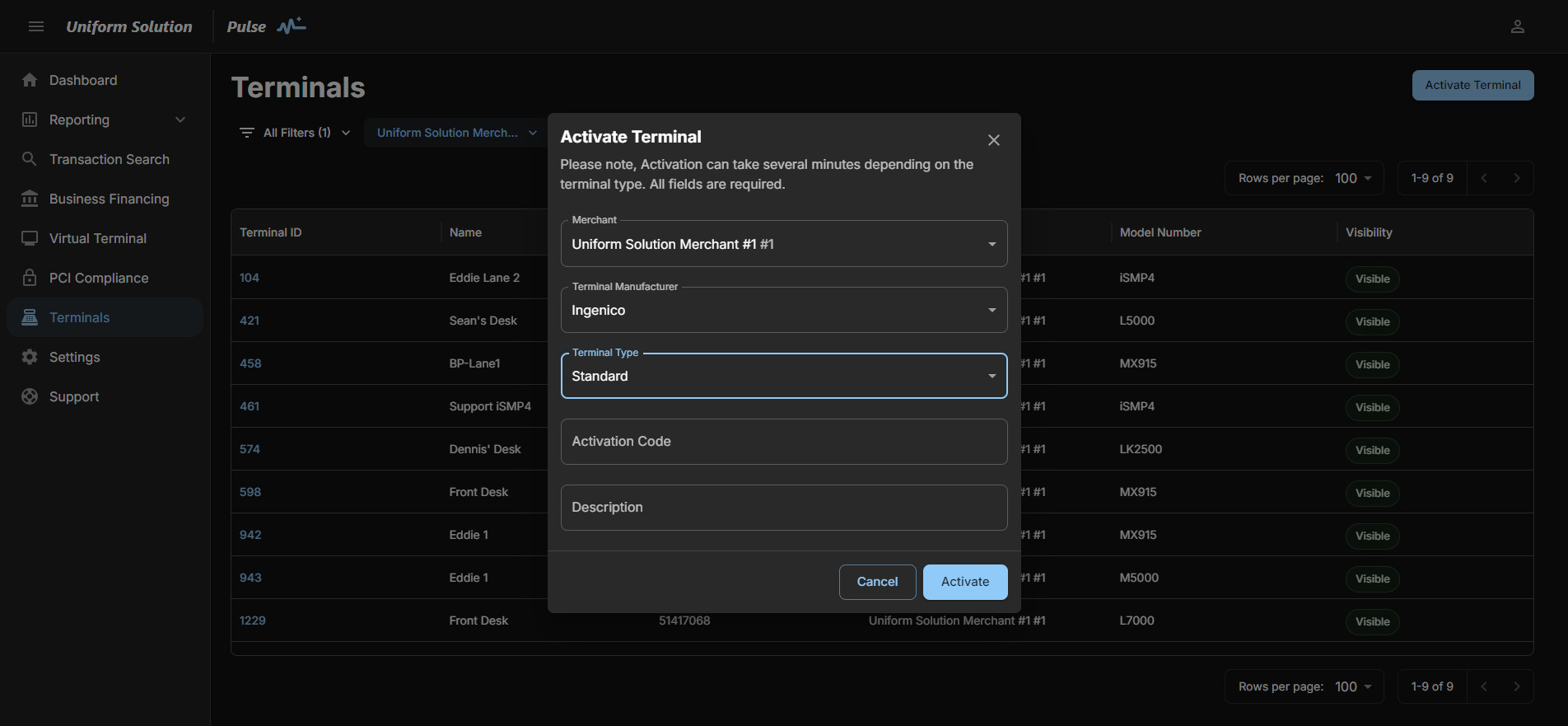Image resolution: width=1568 pixels, height=726 pixels.
Task: Open the Uniform Solution Merchant filter chip
Action: click(456, 133)
